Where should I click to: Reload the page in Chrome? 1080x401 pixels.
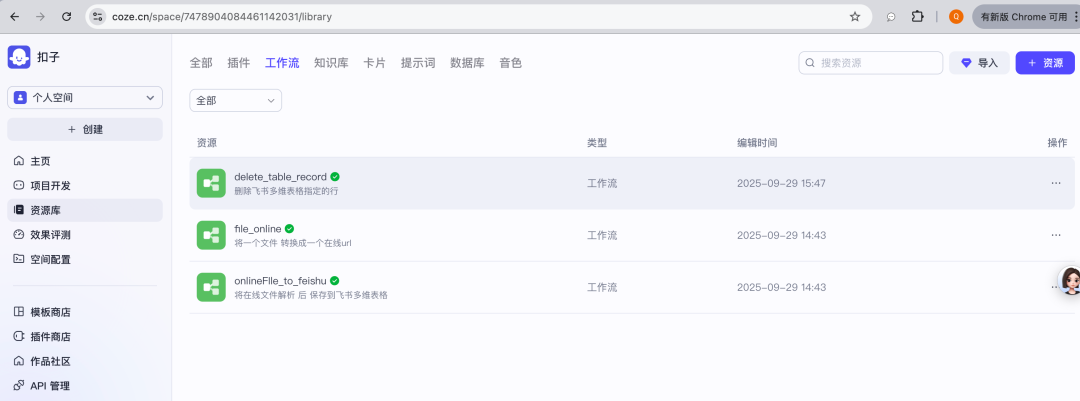[66, 17]
